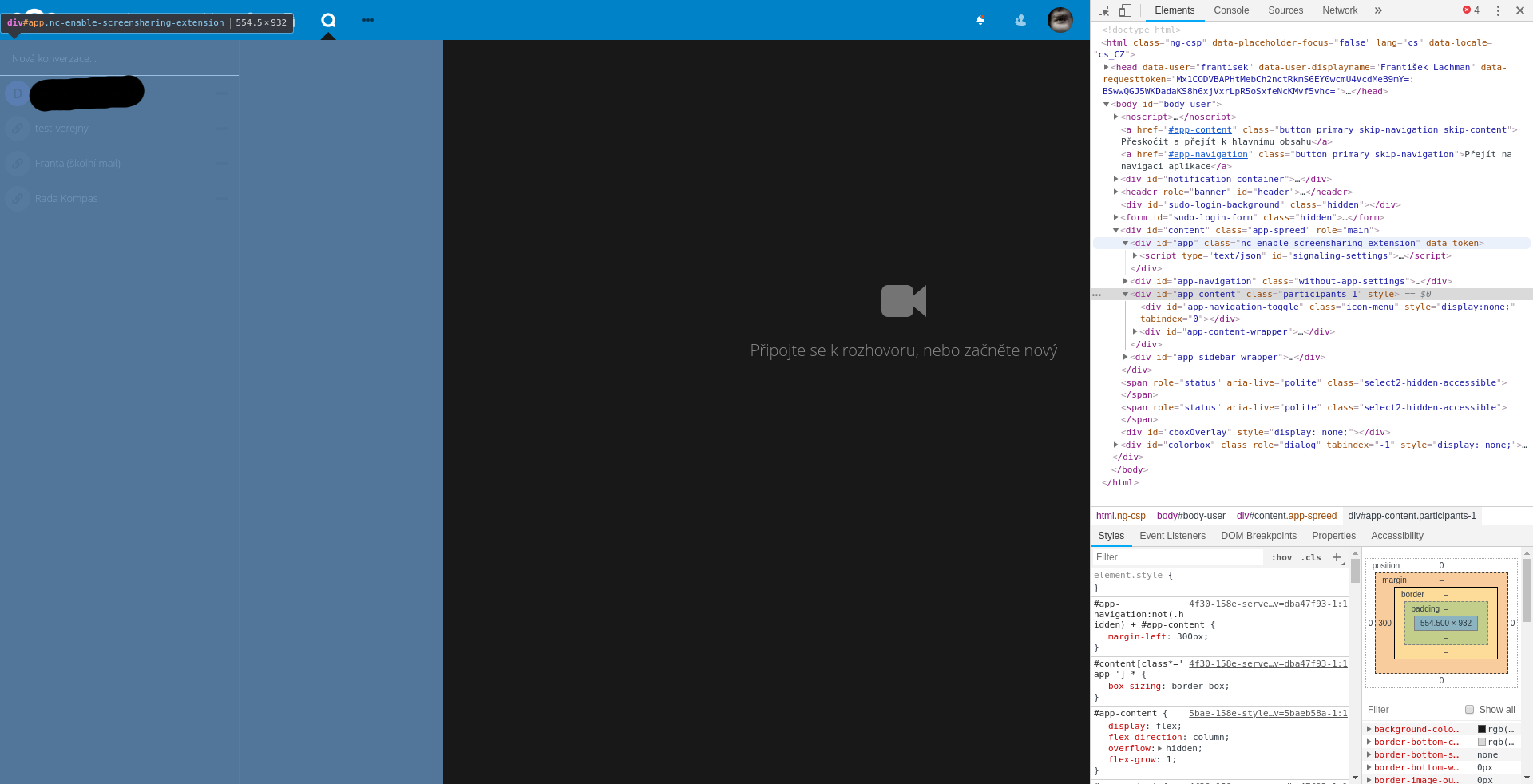Toggle the .cls class editor
This screenshot has width=1533, height=784.
(x=1311, y=557)
